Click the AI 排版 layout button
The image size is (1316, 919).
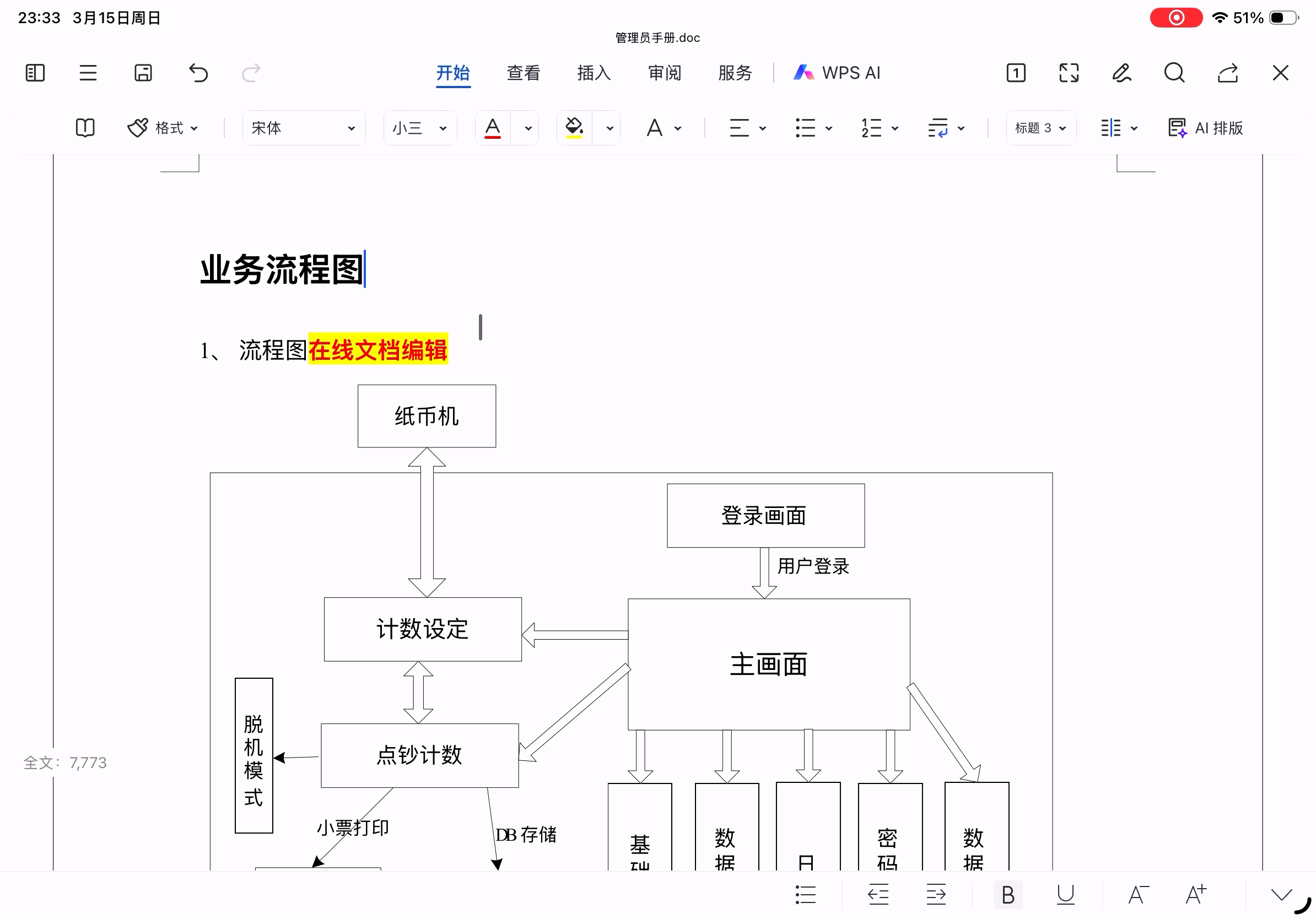coord(1205,128)
